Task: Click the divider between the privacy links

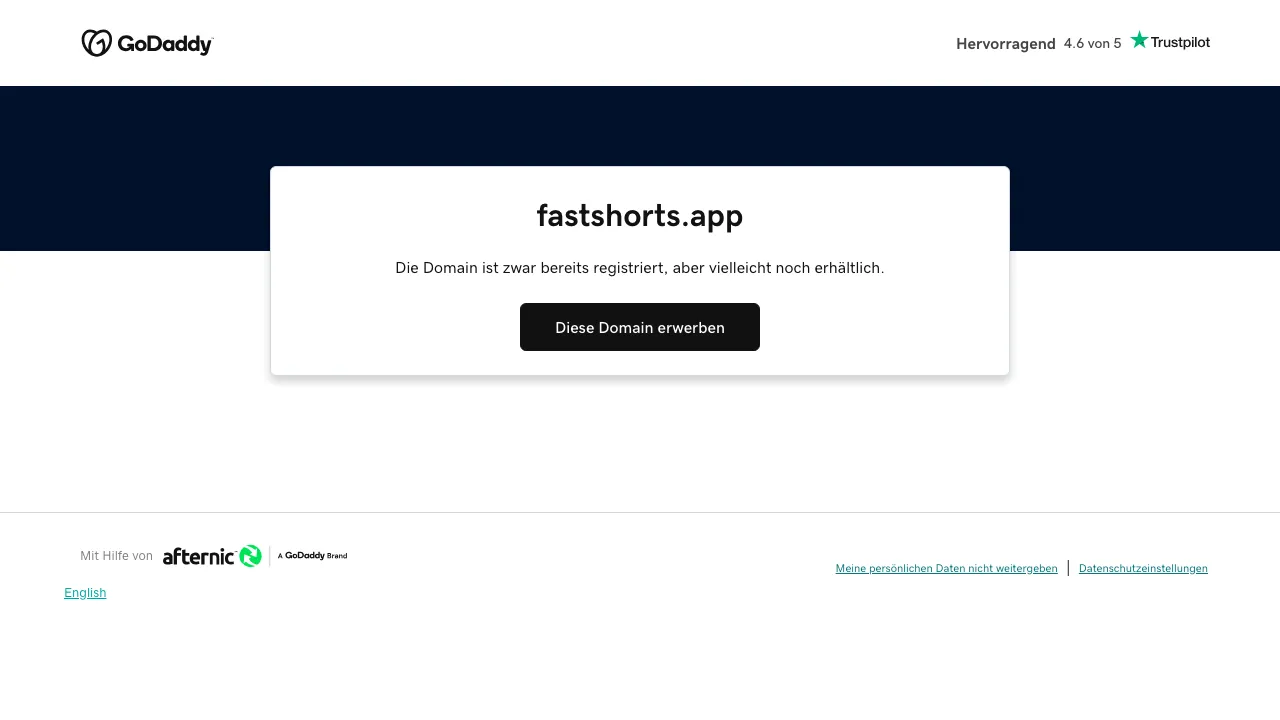Action: (x=1068, y=567)
